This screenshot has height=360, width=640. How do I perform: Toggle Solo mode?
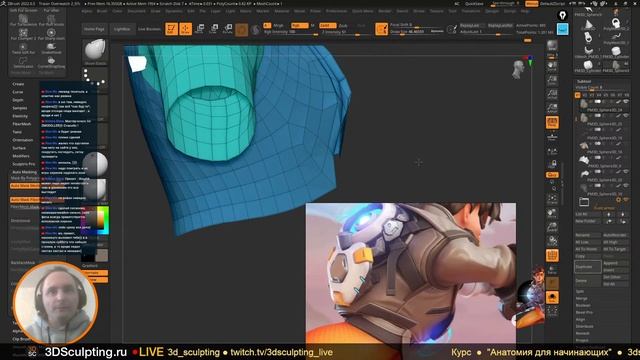point(552,297)
